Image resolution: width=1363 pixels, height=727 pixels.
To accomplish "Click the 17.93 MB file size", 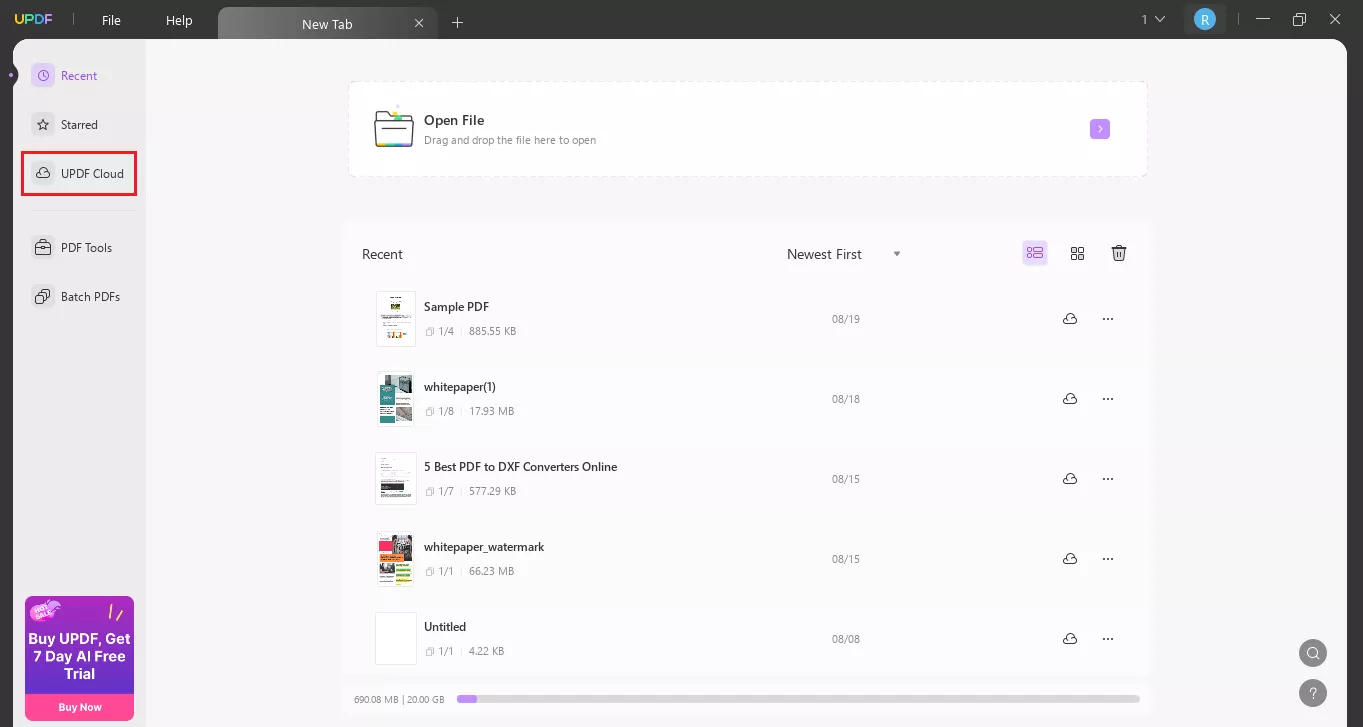I will click(491, 411).
